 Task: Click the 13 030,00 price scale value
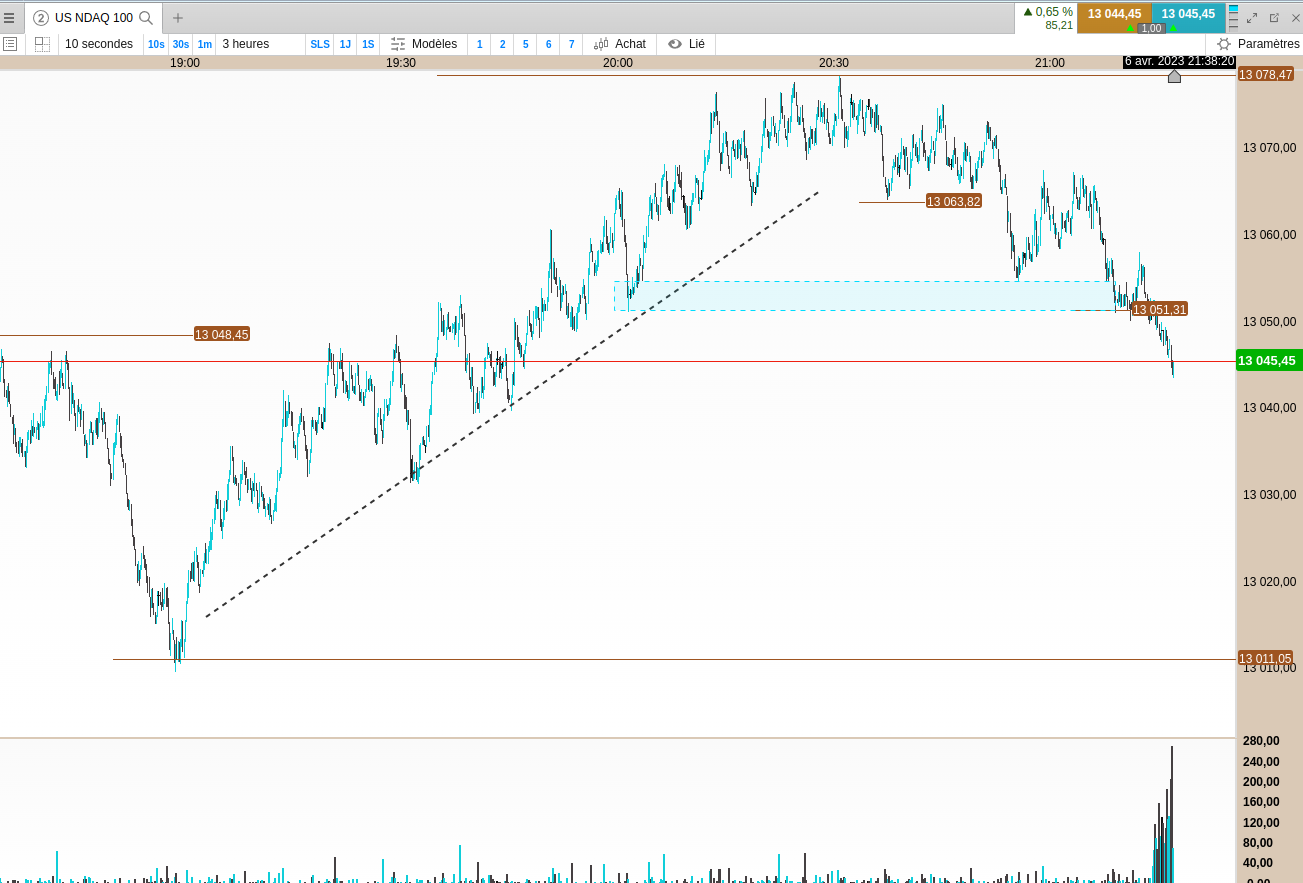pos(1269,495)
